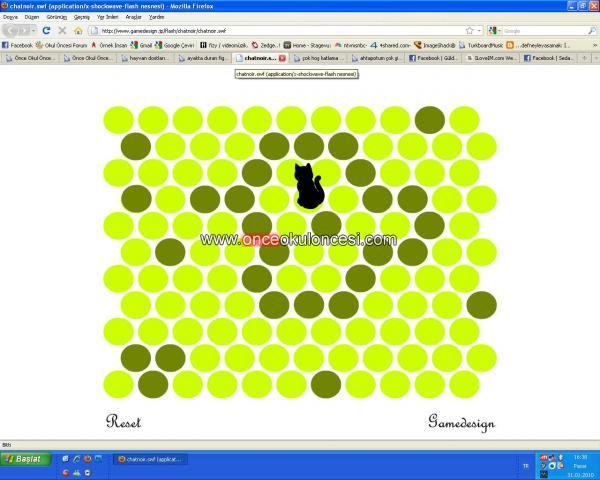This screenshot has width=600, height=480.
Task: Open the fizy video bookmark
Action: click(x=225, y=45)
